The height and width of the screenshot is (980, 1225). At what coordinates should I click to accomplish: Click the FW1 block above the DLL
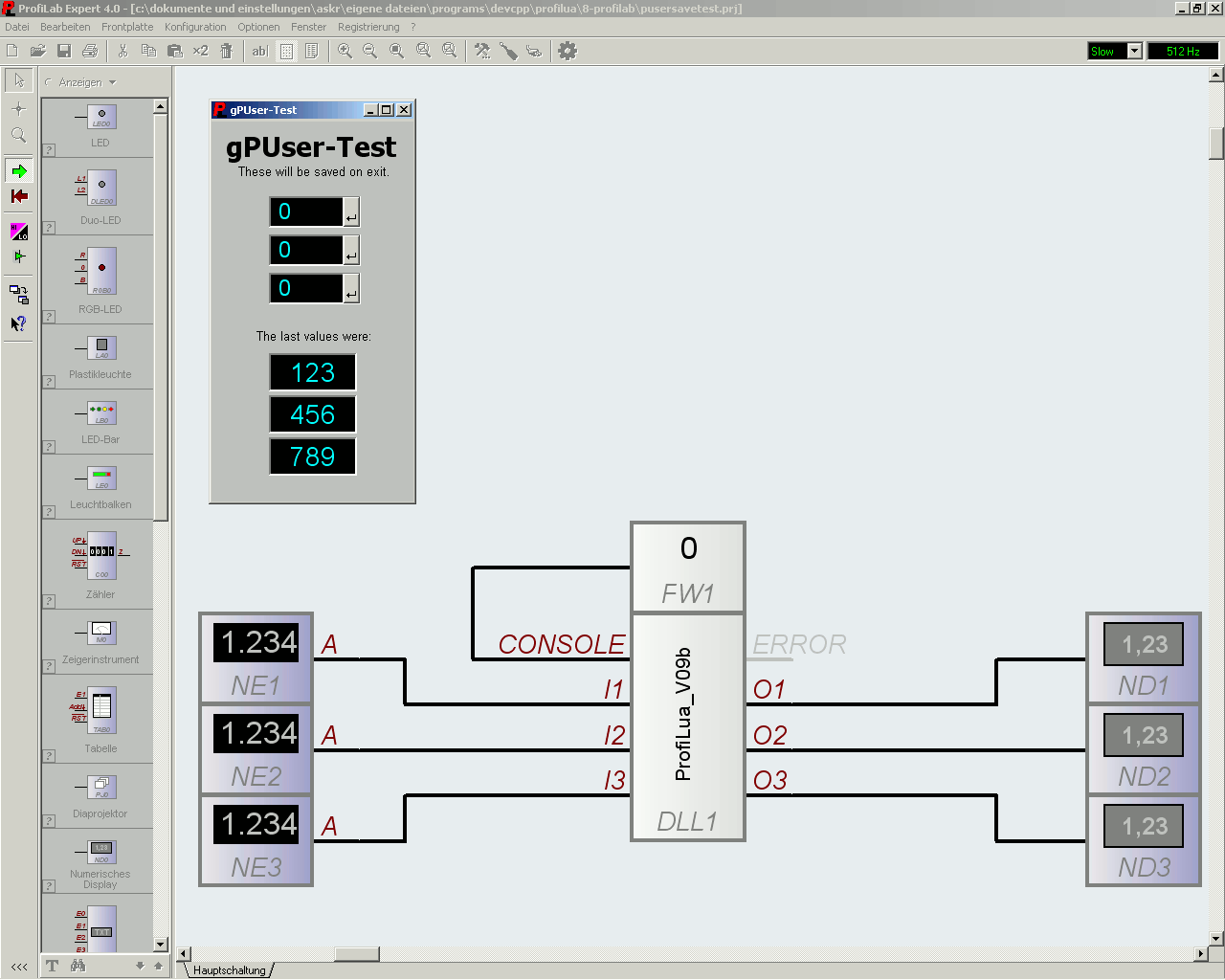pos(687,568)
